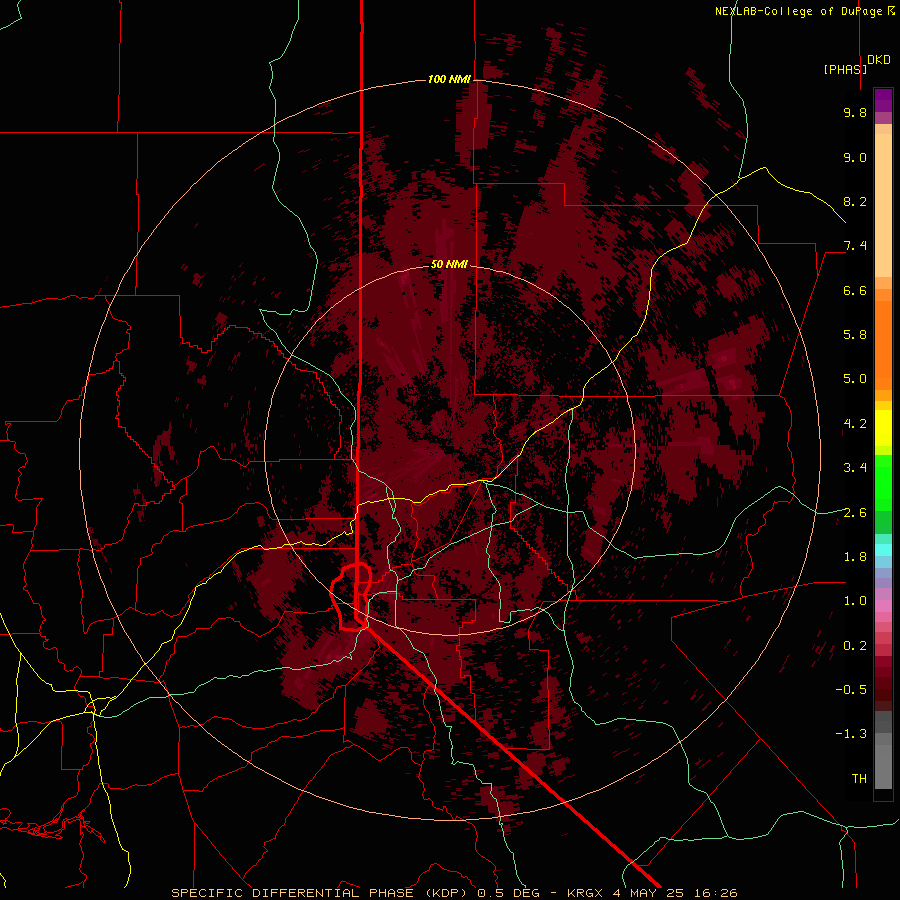Click the "[PHAS]" legend unit label
Screen dimensions: 900x900
click(x=845, y=69)
